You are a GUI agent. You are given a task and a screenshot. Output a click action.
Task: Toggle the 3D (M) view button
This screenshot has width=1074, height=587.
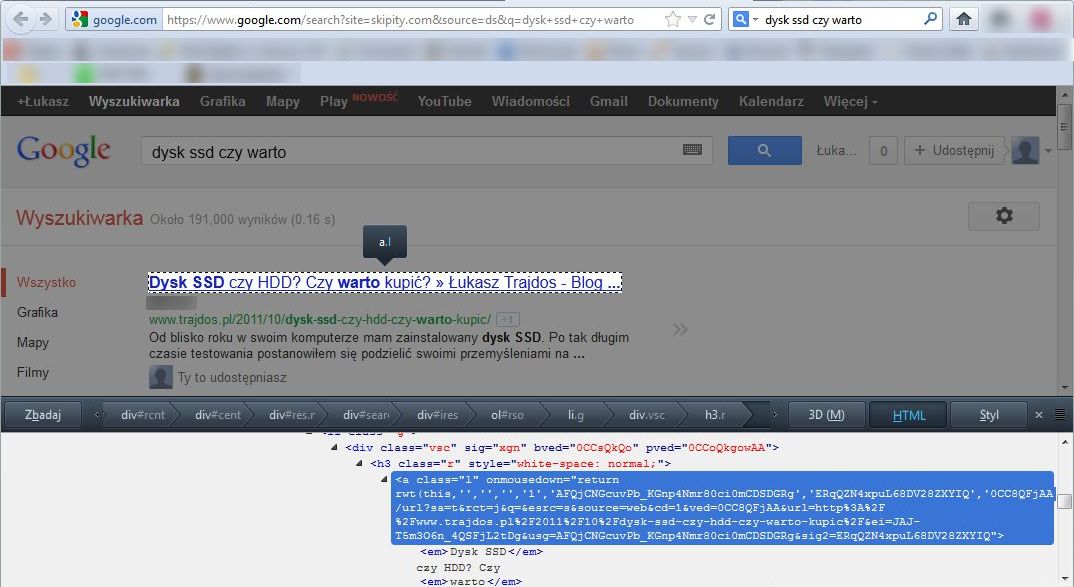coord(826,414)
